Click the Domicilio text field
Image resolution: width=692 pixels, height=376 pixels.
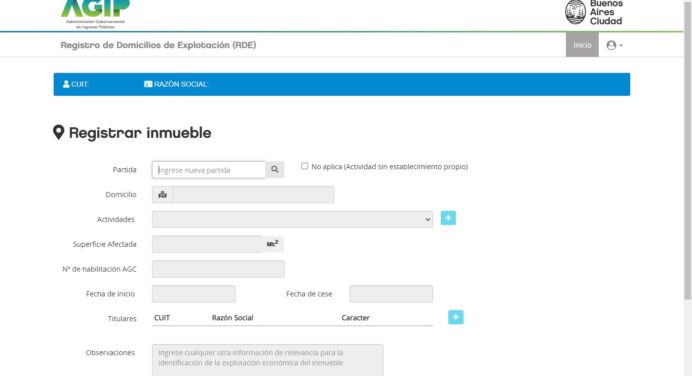pos(253,195)
